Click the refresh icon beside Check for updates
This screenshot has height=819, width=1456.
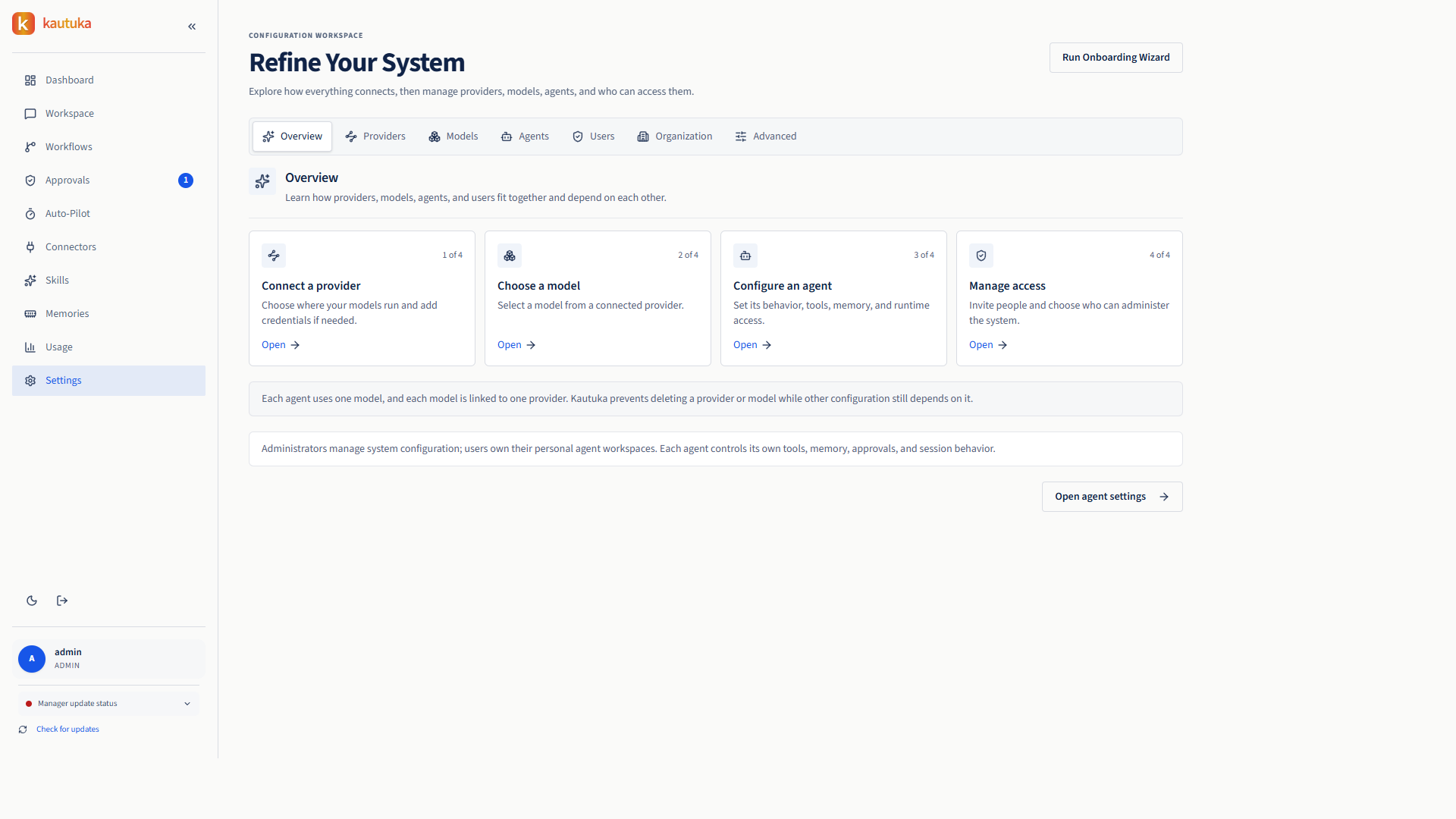[23, 730]
